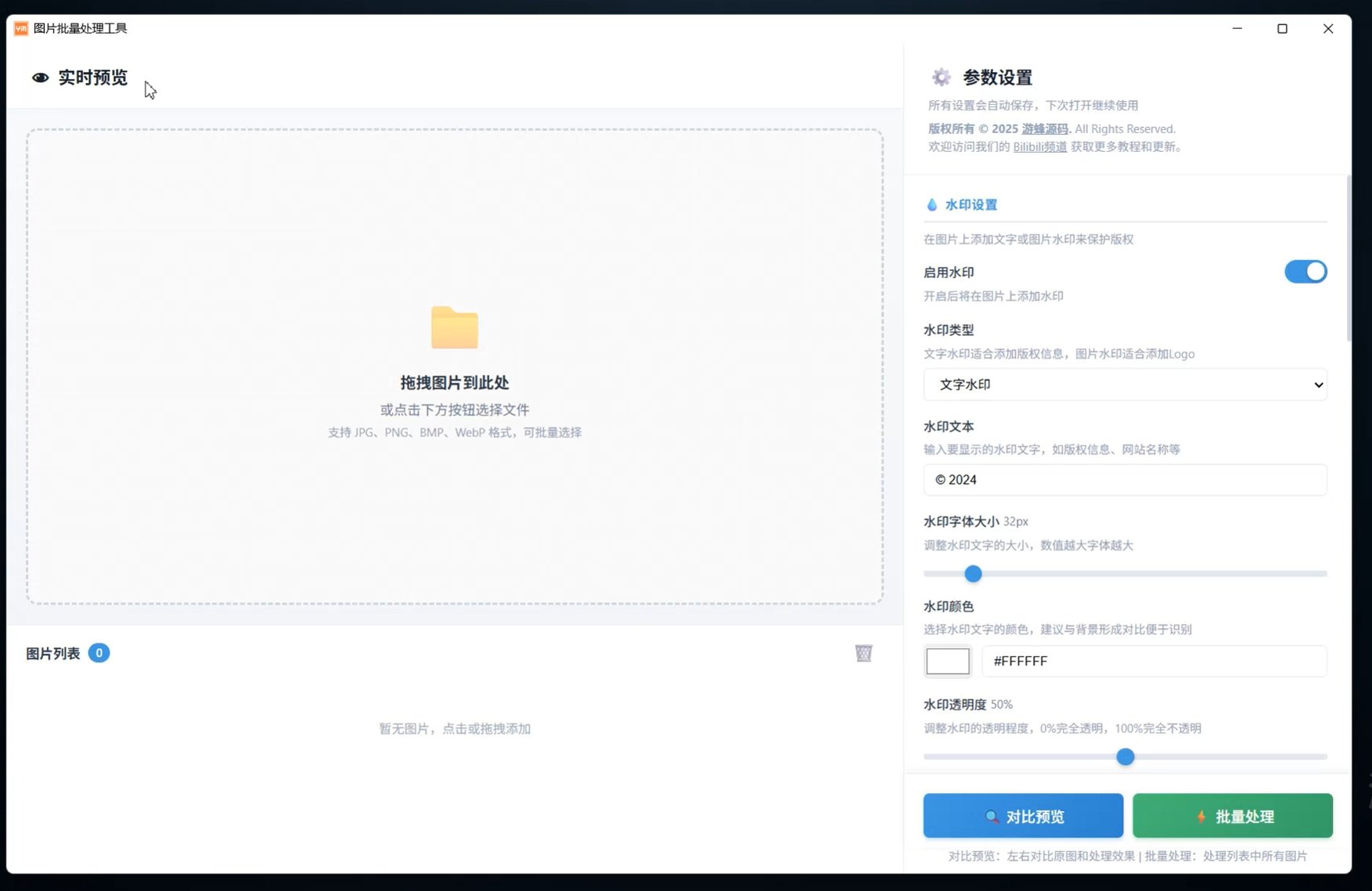Click the 图片列表 count badge showing 0

99,653
